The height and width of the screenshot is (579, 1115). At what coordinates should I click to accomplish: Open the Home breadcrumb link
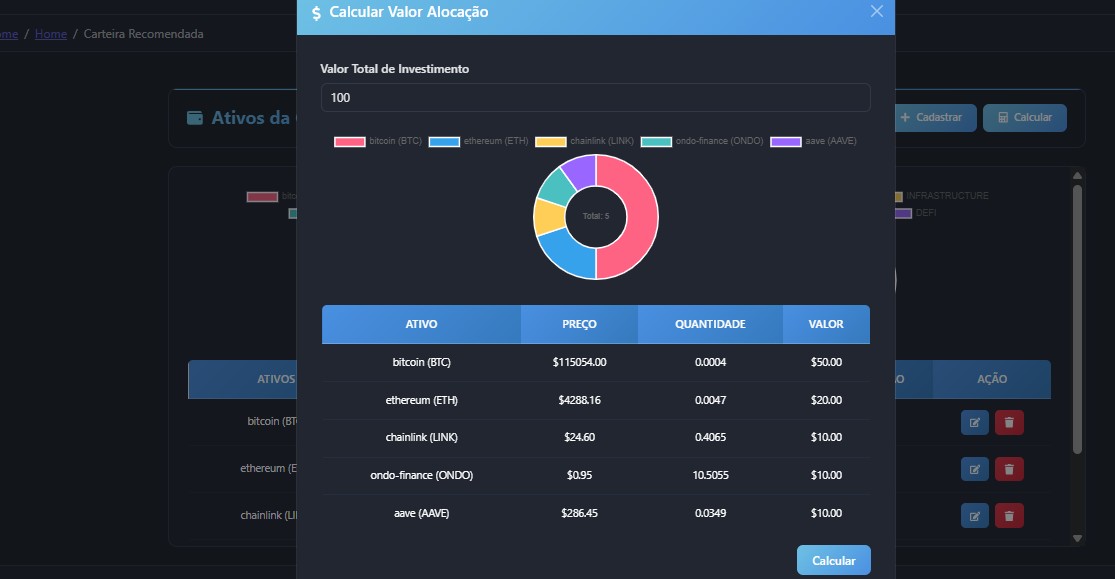point(51,34)
